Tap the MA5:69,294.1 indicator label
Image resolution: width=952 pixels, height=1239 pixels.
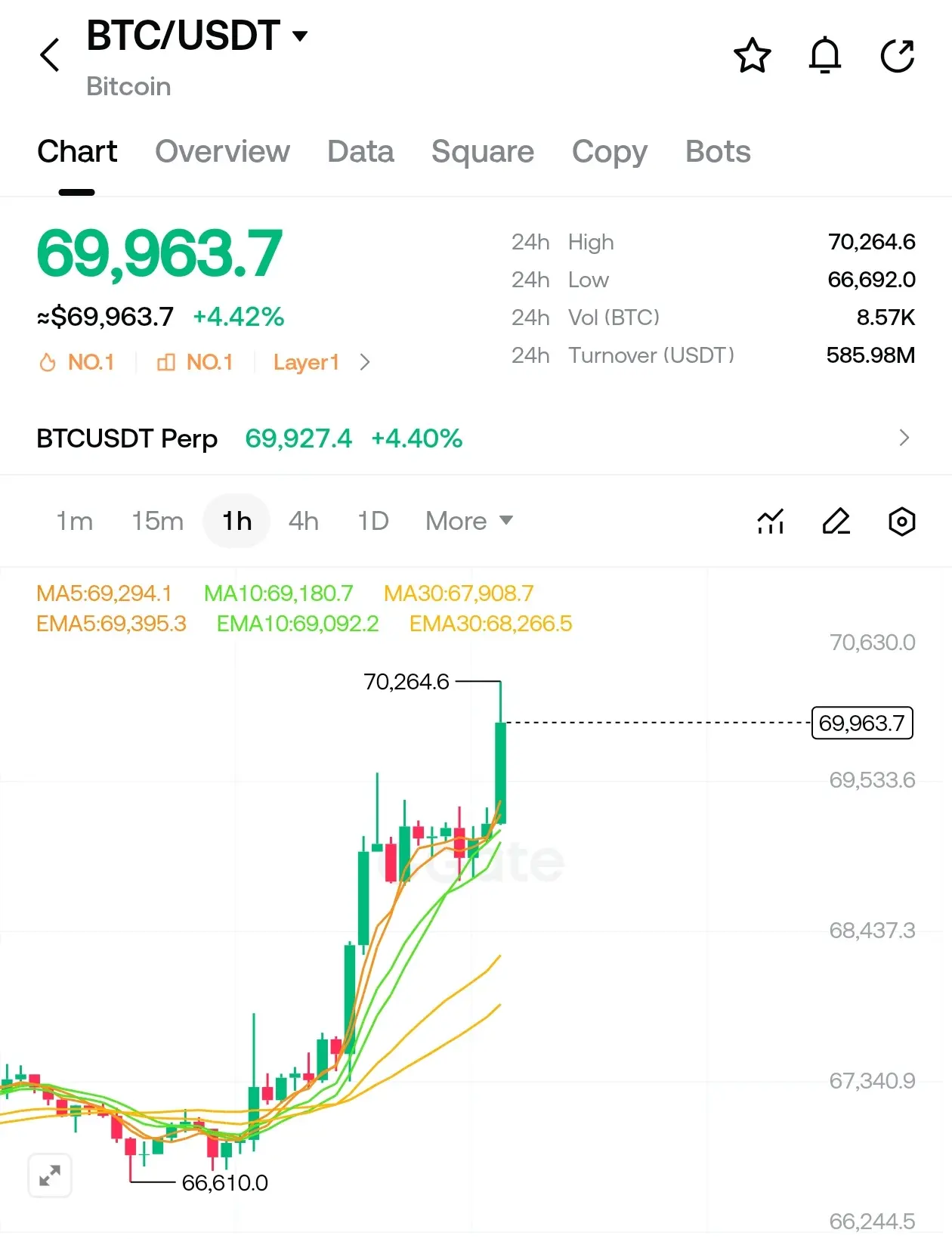(104, 593)
